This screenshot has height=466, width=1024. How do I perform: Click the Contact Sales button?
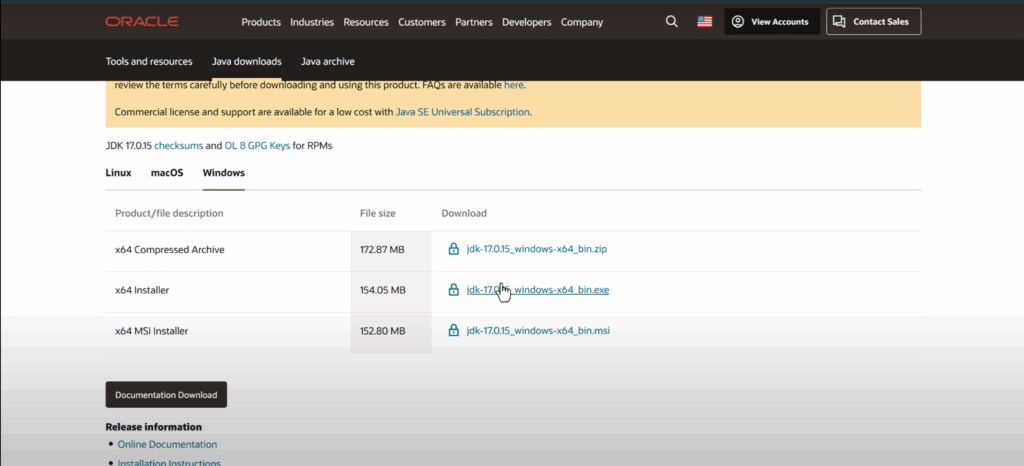click(x=873, y=22)
